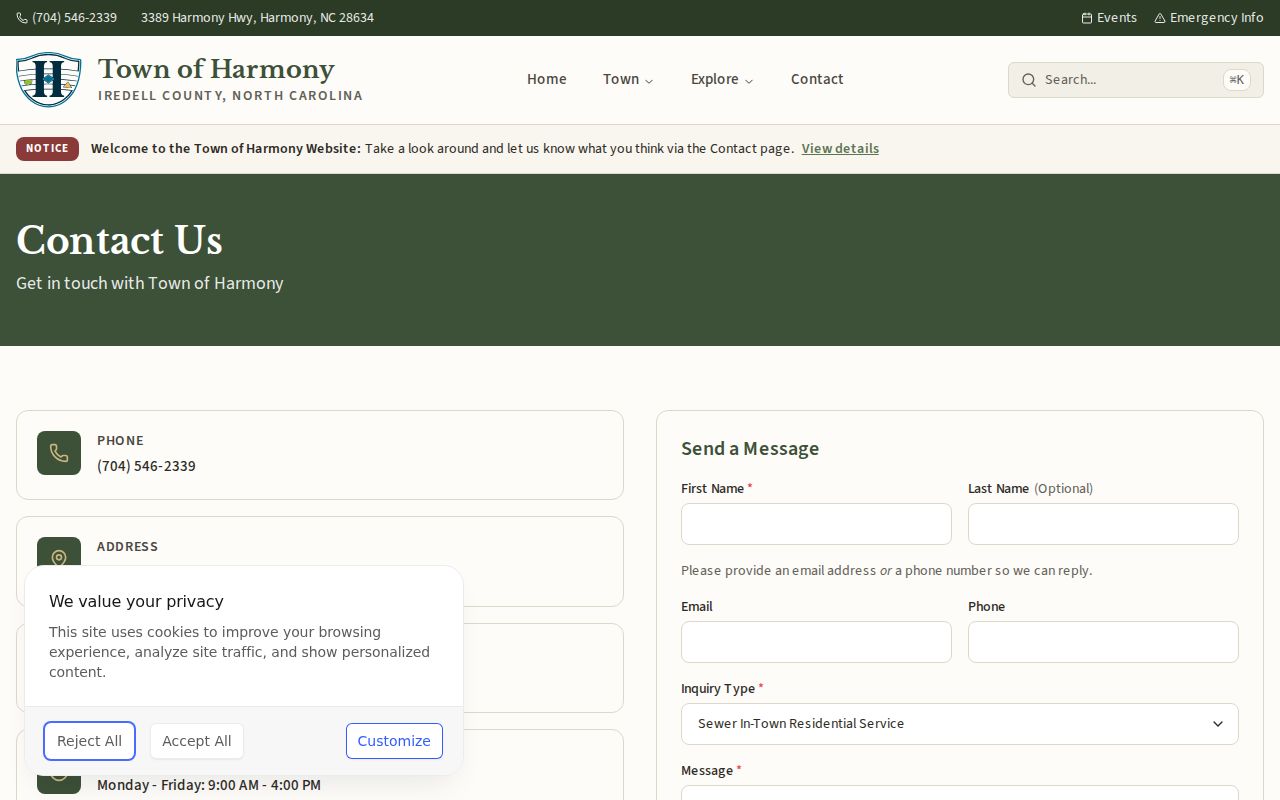Viewport: 1280px width, 800px height.
Task: Expand the Town menu dropdown
Action: click(628, 79)
